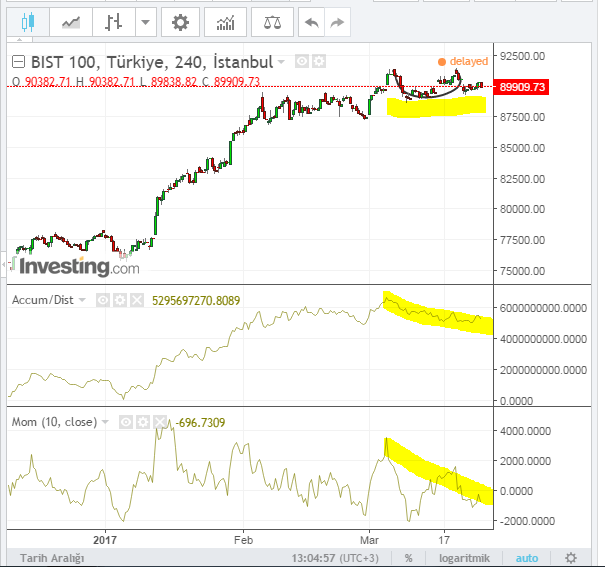The height and width of the screenshot is (567, 605).
Task: Toggle BIST 100 series visibility eye
Action: (302, 61)
